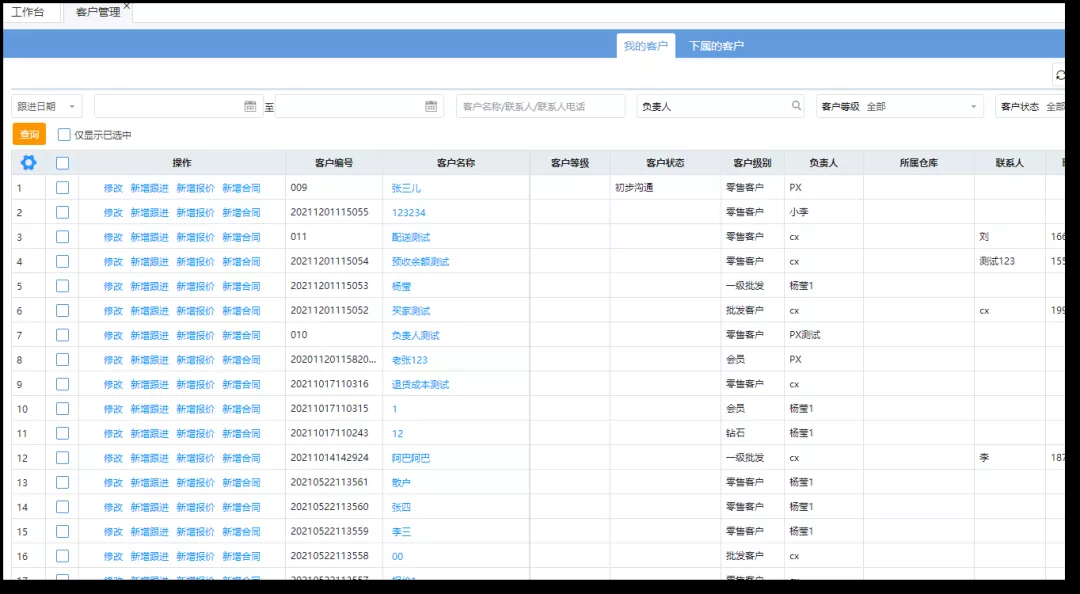Switch to 下属的客户 tab
The height and width of the screenshot is (594, 1080).
coord(716,46)
